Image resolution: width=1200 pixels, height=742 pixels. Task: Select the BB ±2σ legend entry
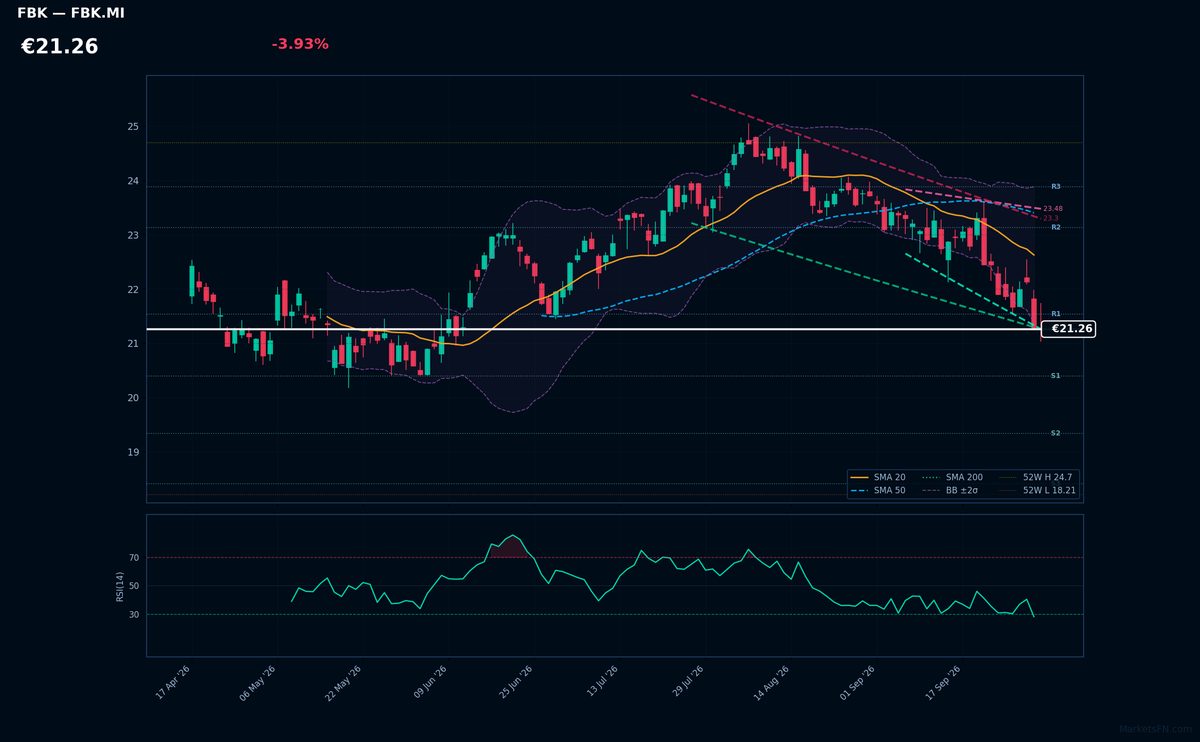[951, 491]
